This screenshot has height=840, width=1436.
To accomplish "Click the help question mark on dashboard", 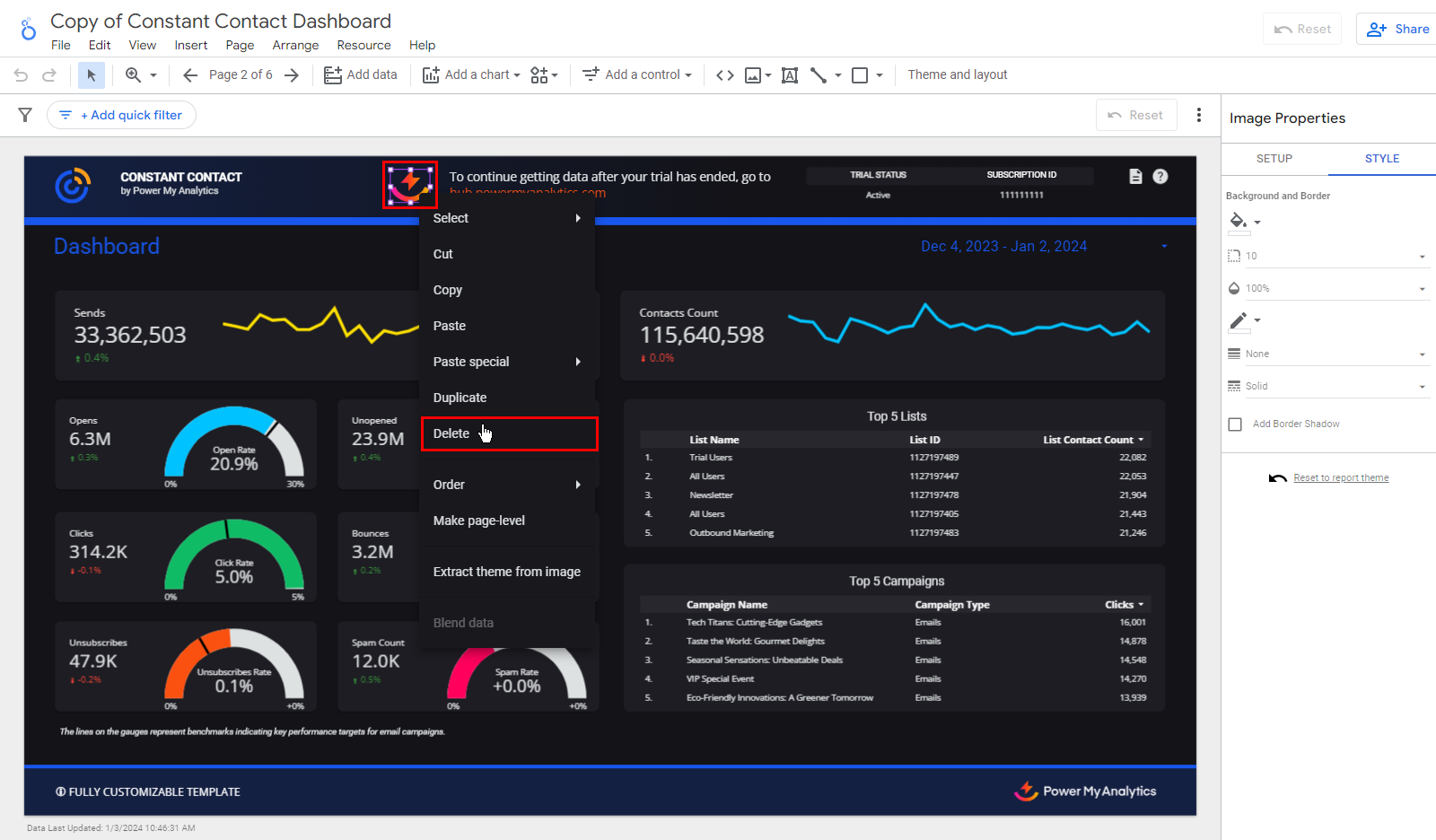I will pyautogui.click(x=1160, y=177).
